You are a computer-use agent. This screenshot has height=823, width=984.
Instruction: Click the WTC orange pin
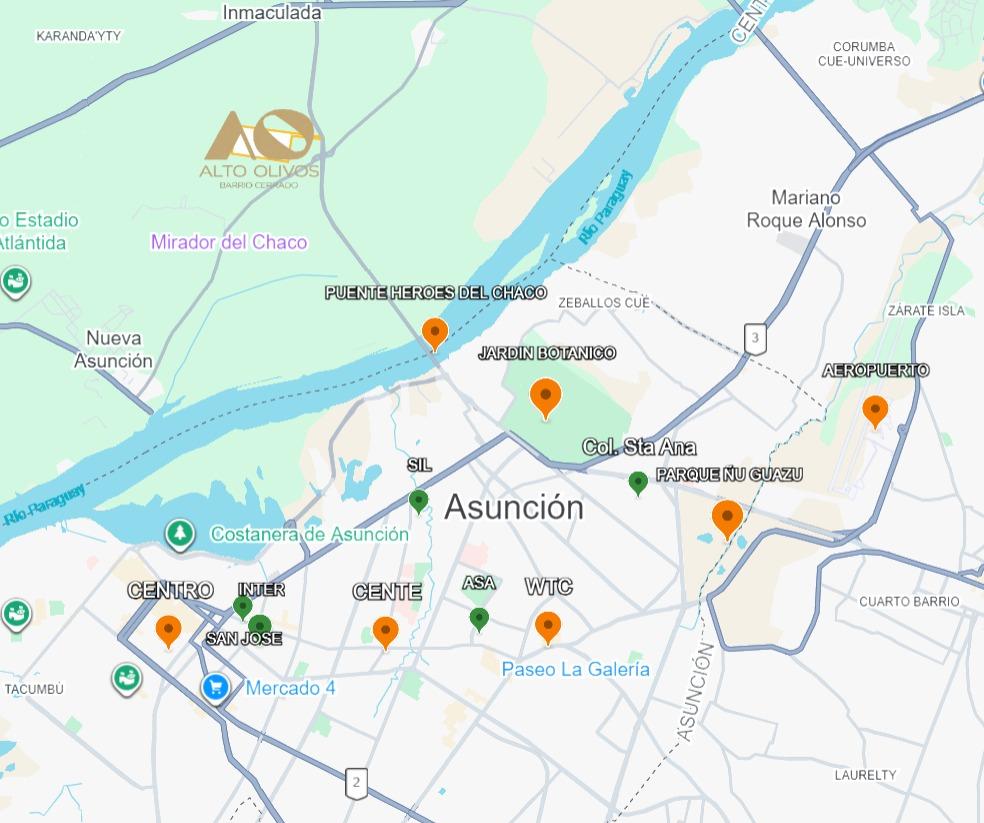click(x=548, y=628)
